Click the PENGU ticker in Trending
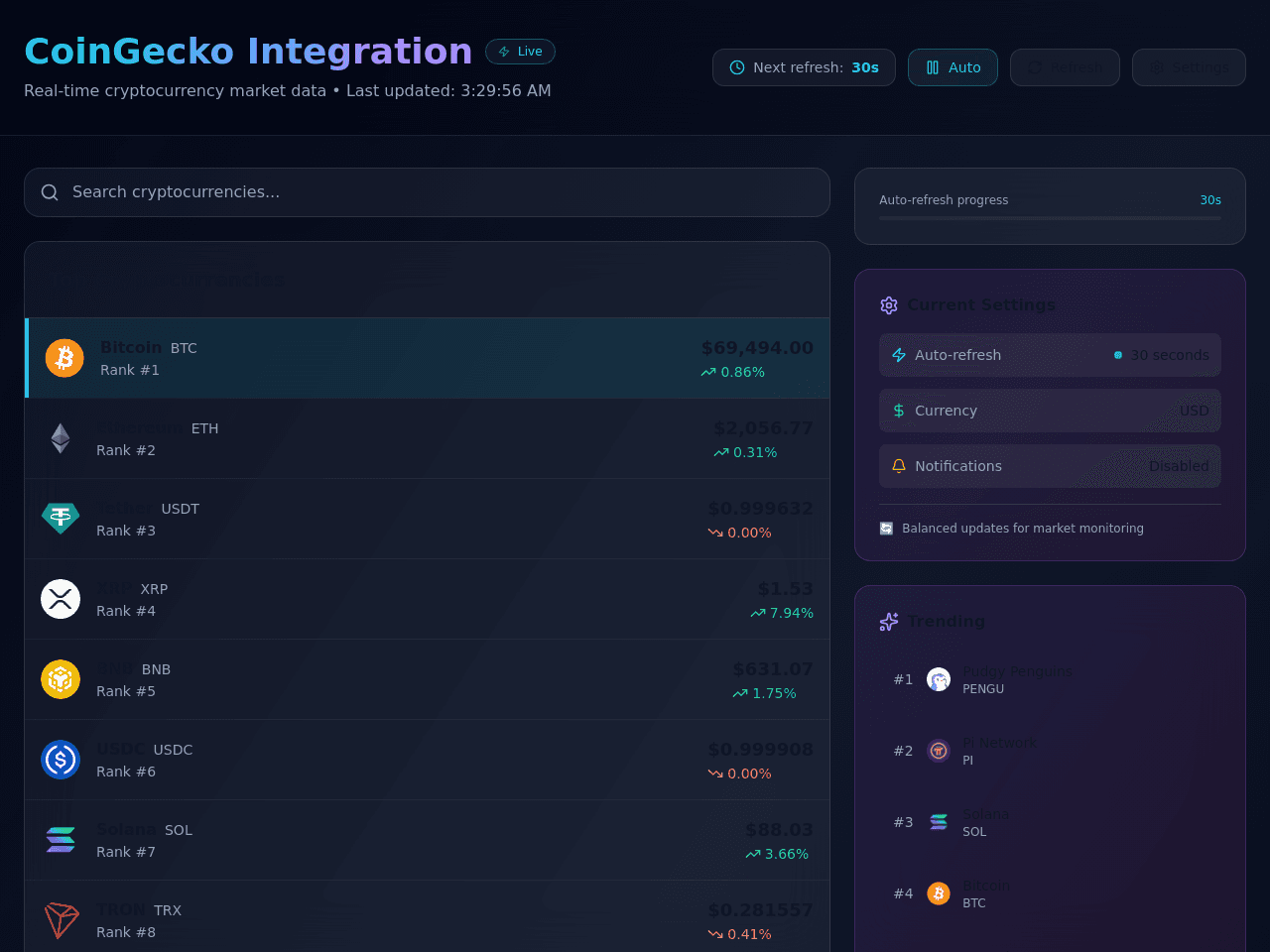The height and width of the screenshot is (952, 1270). [983, 689]
